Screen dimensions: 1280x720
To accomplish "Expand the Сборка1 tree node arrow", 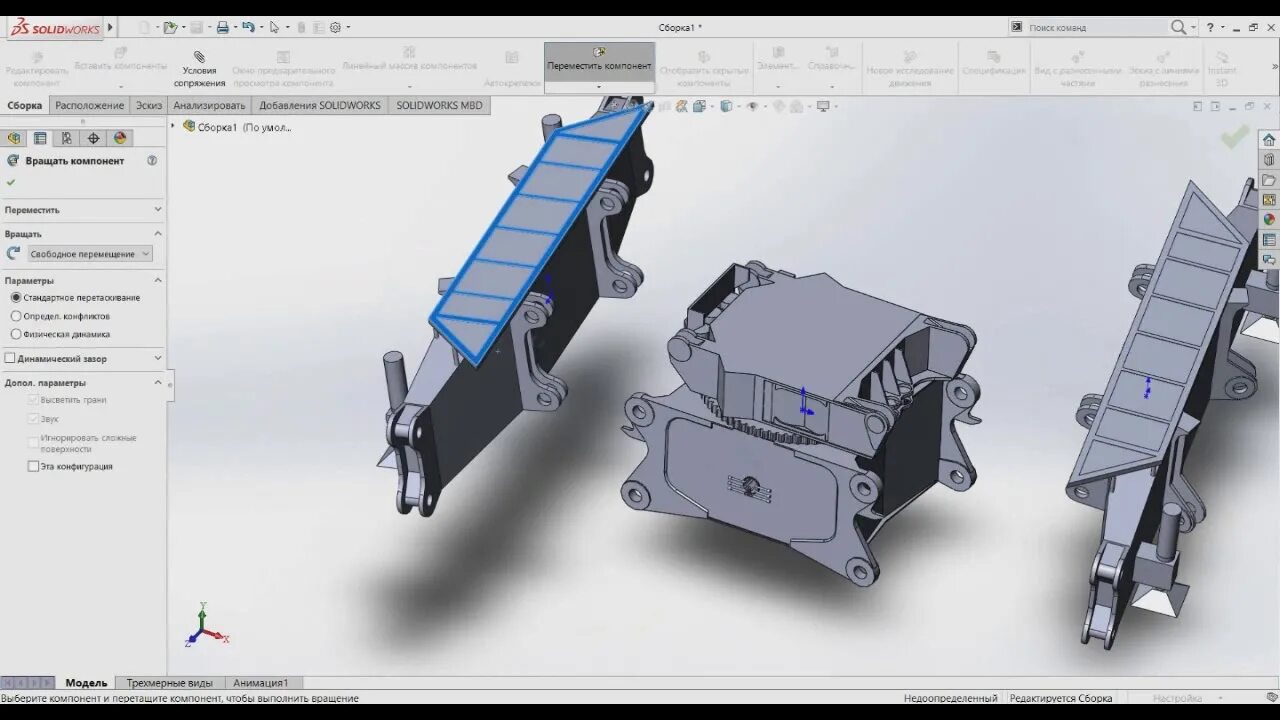I will 173,126.
